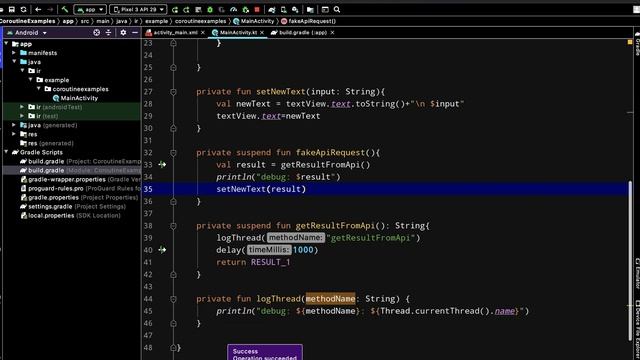Collapse the example package node

(31, 80)
